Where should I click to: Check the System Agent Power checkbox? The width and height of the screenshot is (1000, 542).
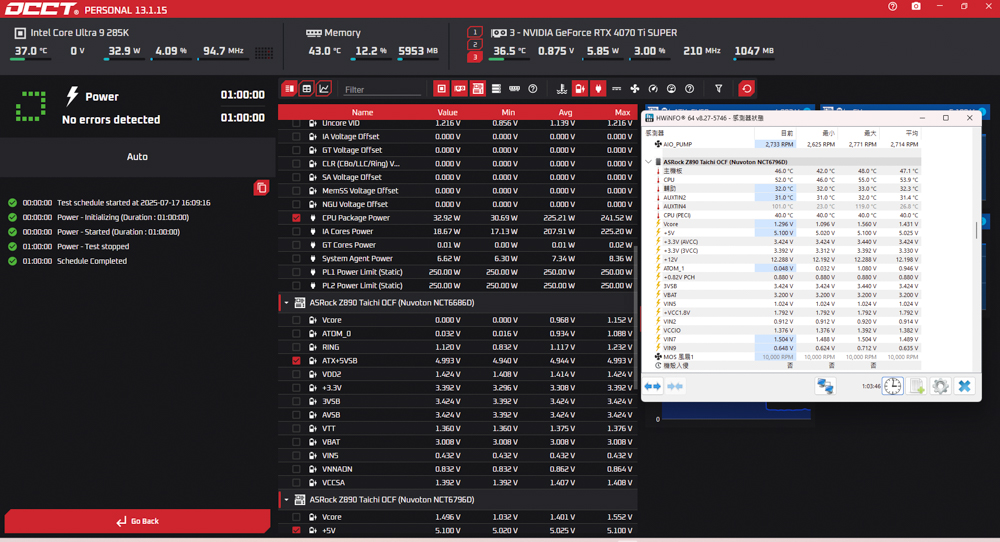[x=296, y=258]
